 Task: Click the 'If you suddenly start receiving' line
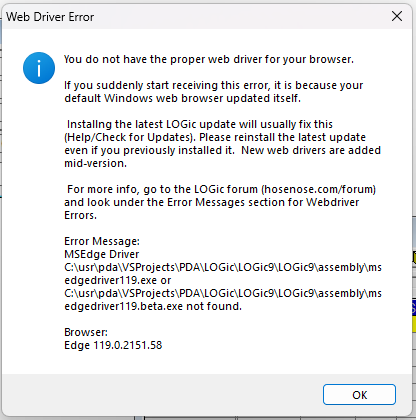[x=213, y=85]
